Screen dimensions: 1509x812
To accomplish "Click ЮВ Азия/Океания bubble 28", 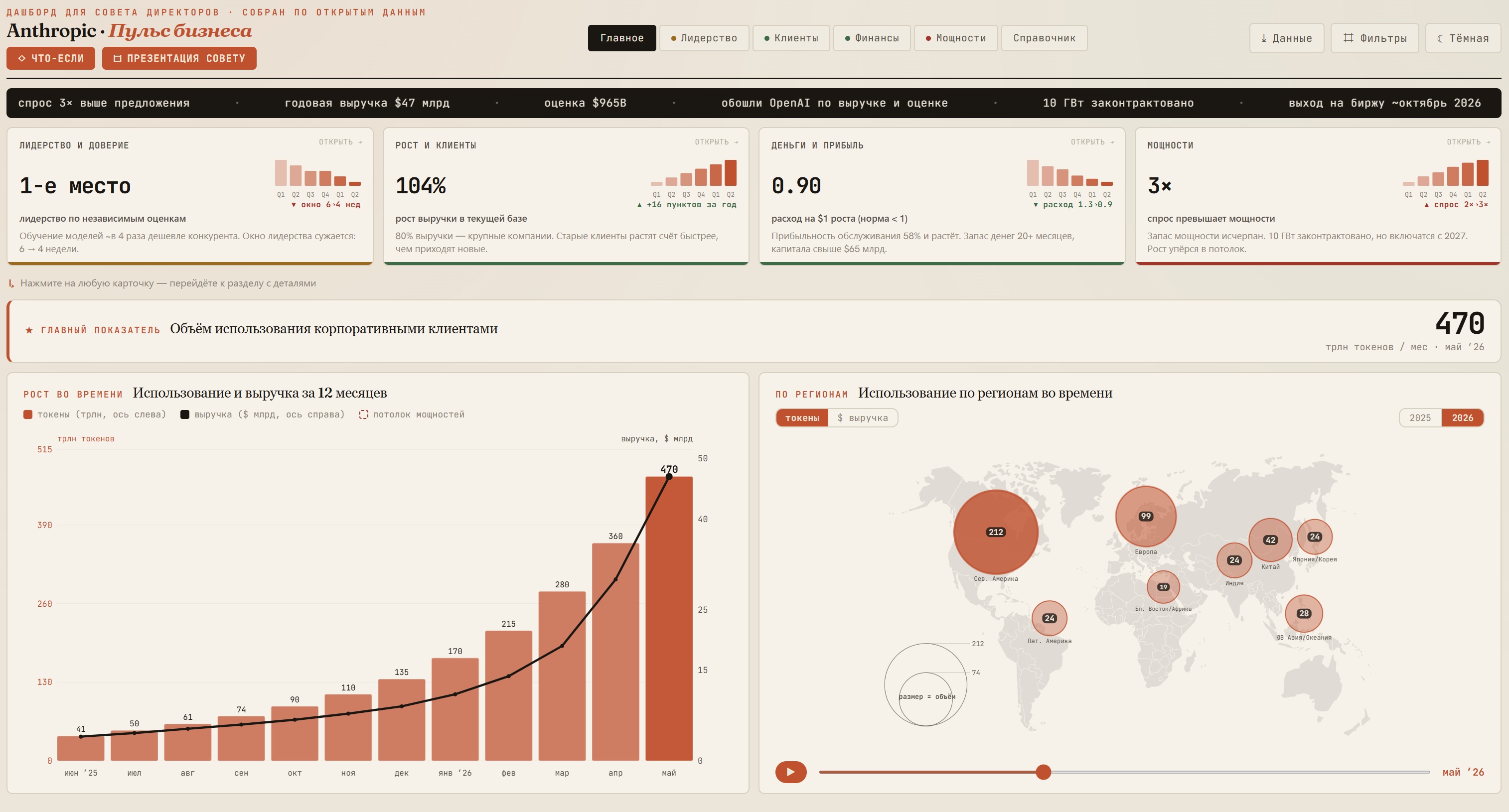I will (x=1303, y=613).
